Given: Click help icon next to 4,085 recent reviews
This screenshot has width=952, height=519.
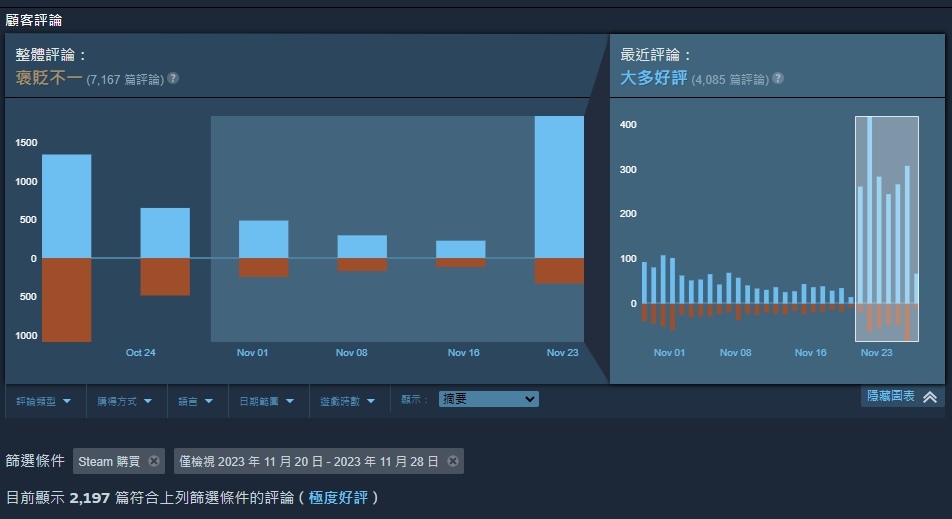Looking at the screenshot, I should point(778,78).
